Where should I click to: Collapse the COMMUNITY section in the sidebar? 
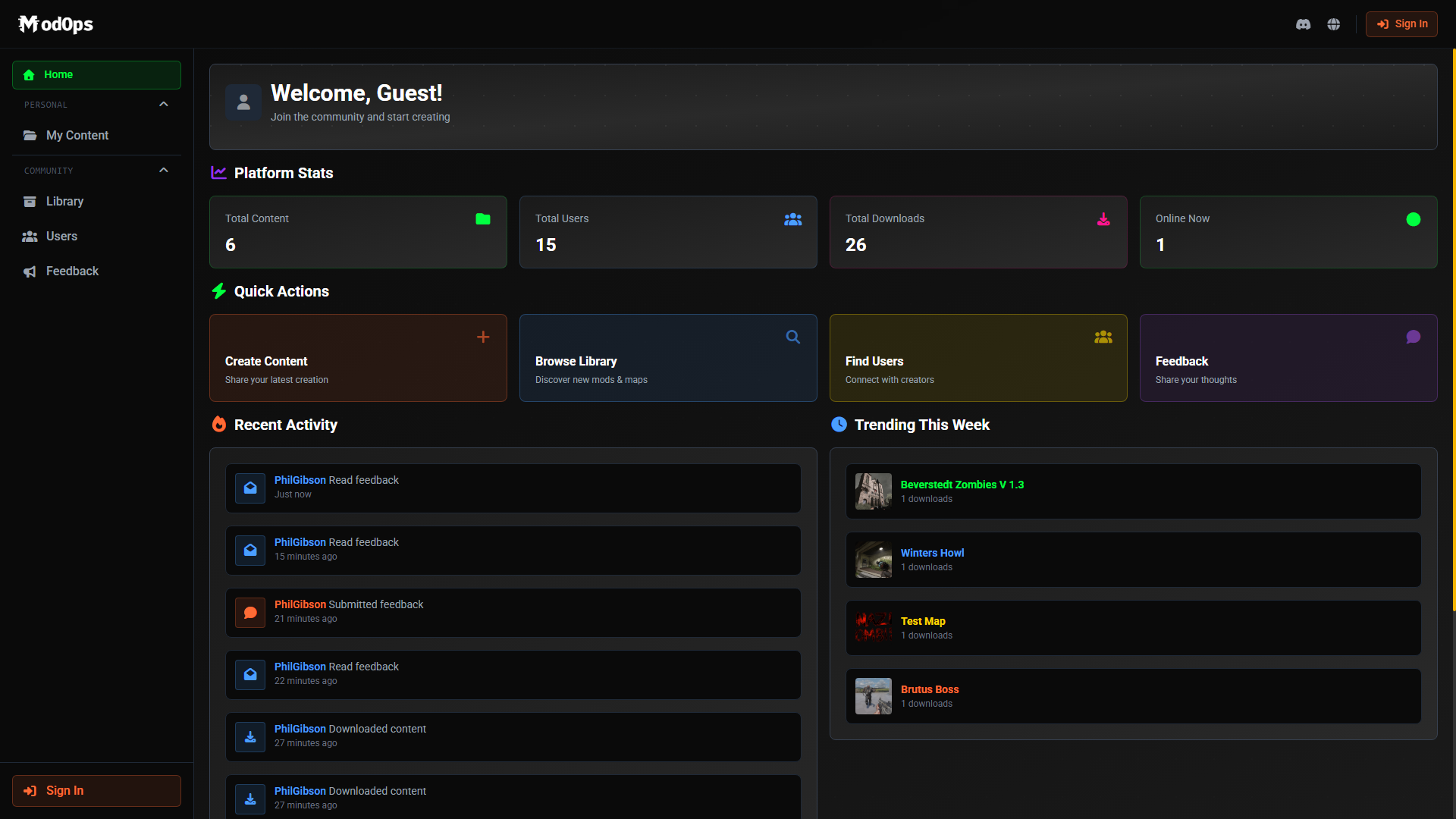pyautogui.click(x=163, y=170)
